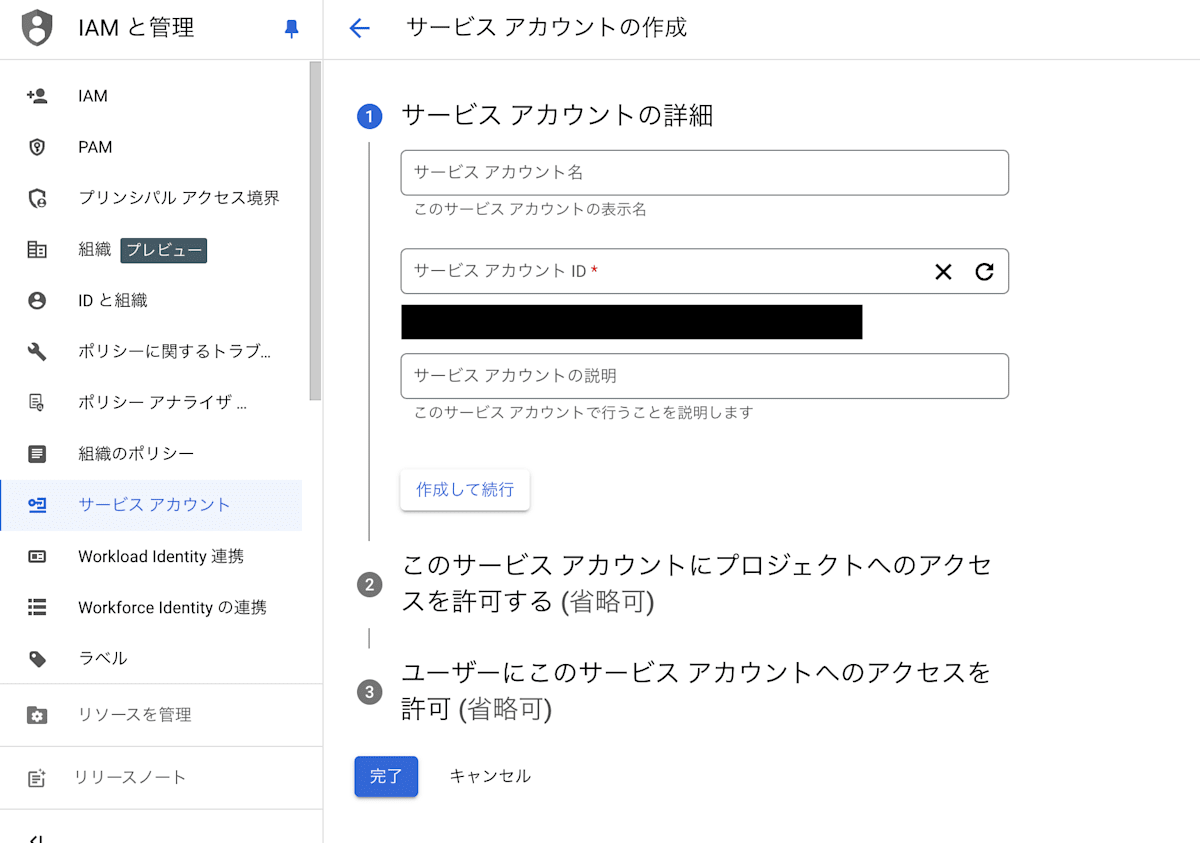1200x843 pixels.
Task: Click the release notes icon
Action: (x=37, y=778)
